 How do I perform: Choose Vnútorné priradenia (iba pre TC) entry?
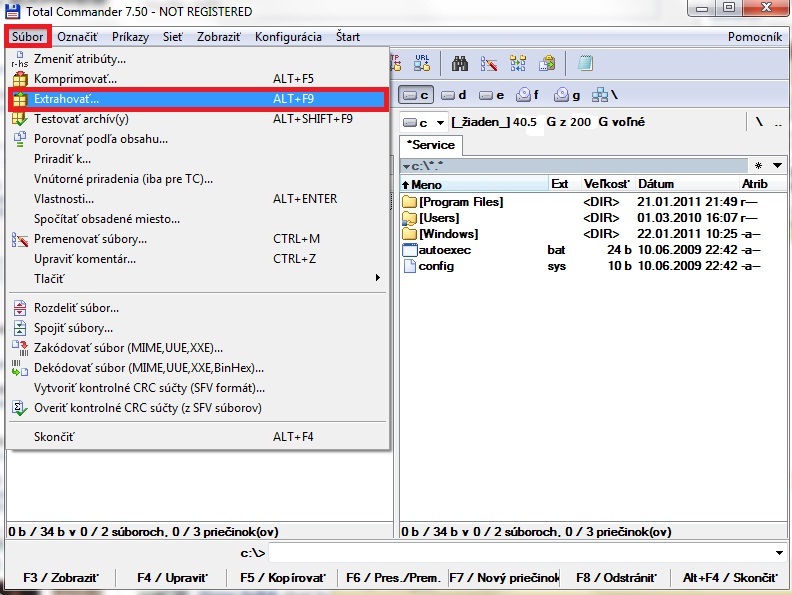[x=197, y=179]
